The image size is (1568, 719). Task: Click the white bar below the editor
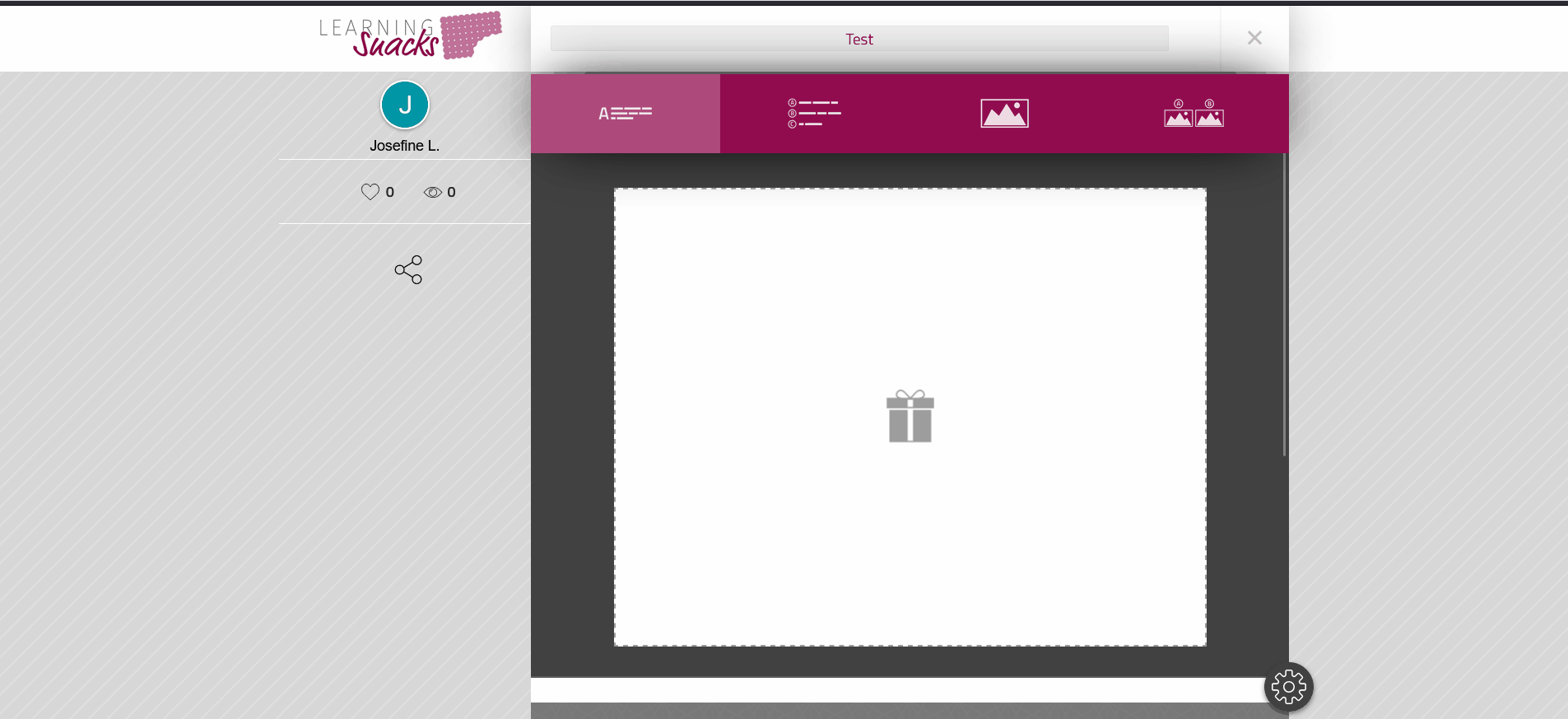[897, 690]
